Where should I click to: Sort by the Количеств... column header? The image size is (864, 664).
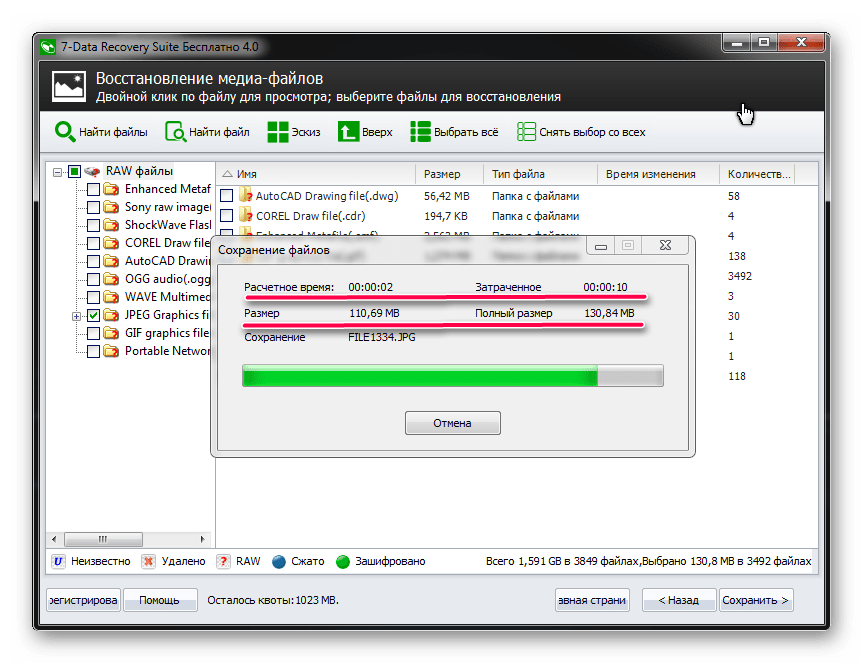coord(758,174)
